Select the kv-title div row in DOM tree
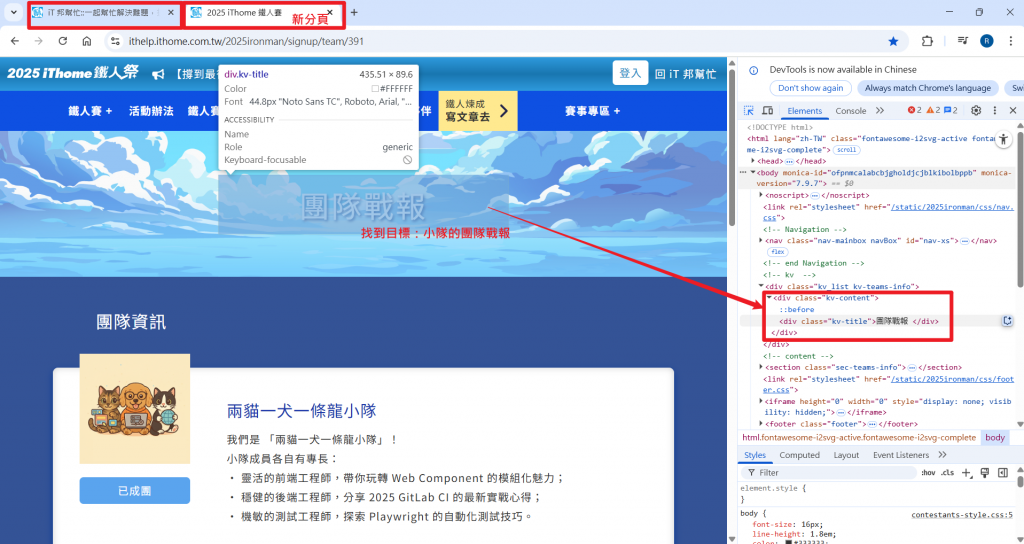The width and height of the screenshot is (1024, 544). 877,321
